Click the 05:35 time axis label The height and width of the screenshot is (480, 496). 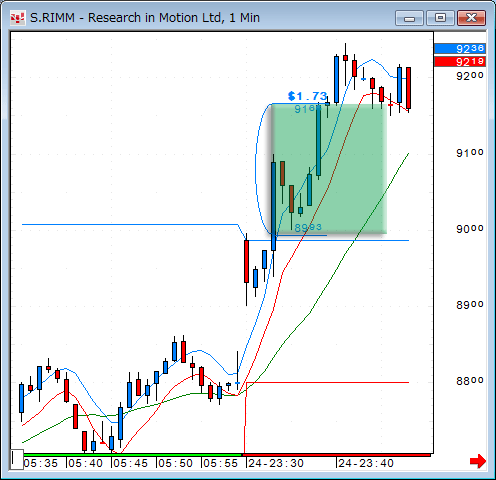40,463
